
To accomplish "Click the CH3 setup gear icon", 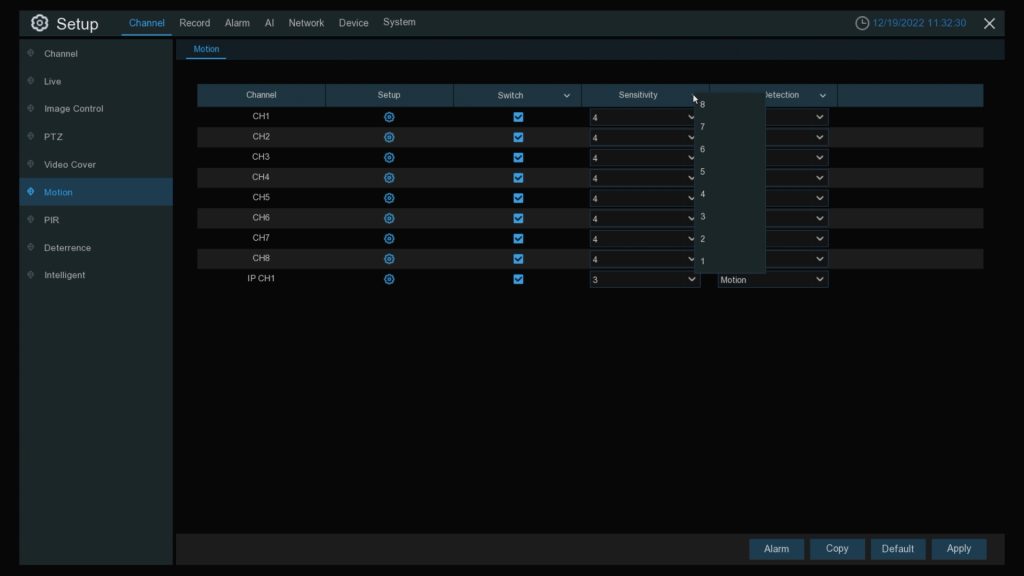I will 389,158.
